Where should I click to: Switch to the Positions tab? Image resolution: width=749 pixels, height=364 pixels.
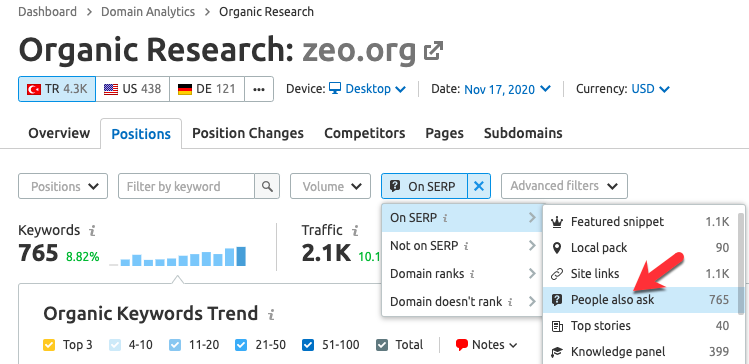point(141,134)
